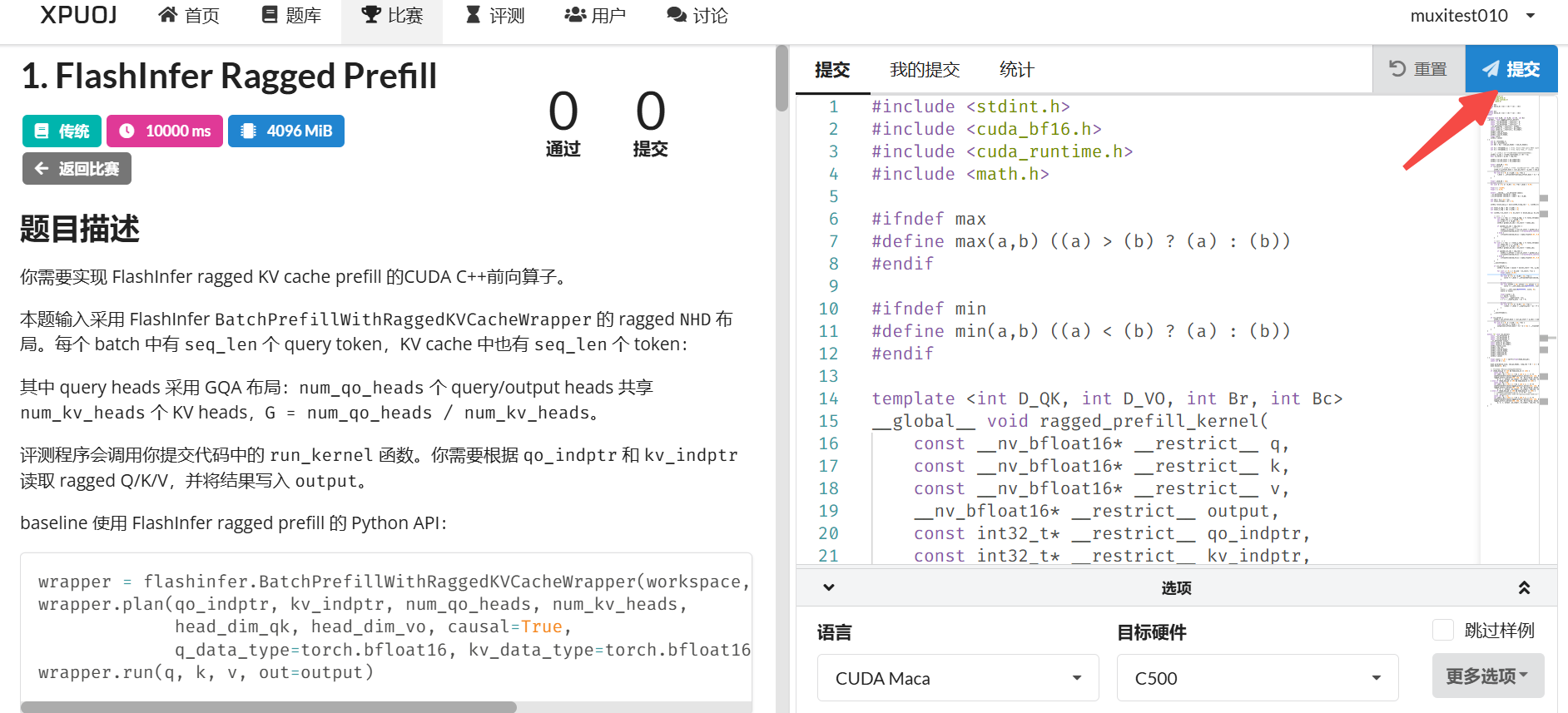Click the 传统 problem type badge

(62, 131)
